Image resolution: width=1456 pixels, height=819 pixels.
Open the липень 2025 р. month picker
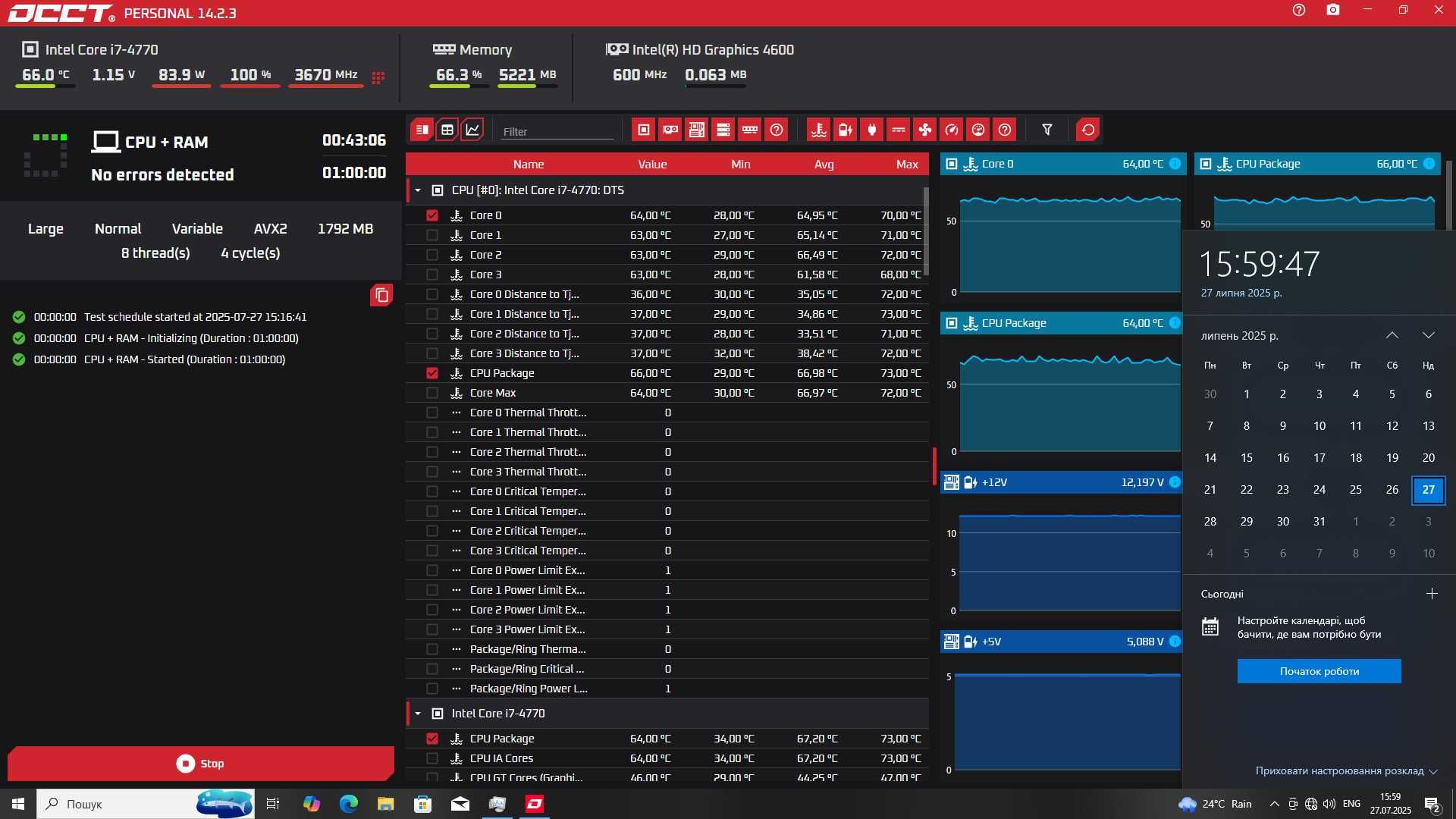(1240, 335)
